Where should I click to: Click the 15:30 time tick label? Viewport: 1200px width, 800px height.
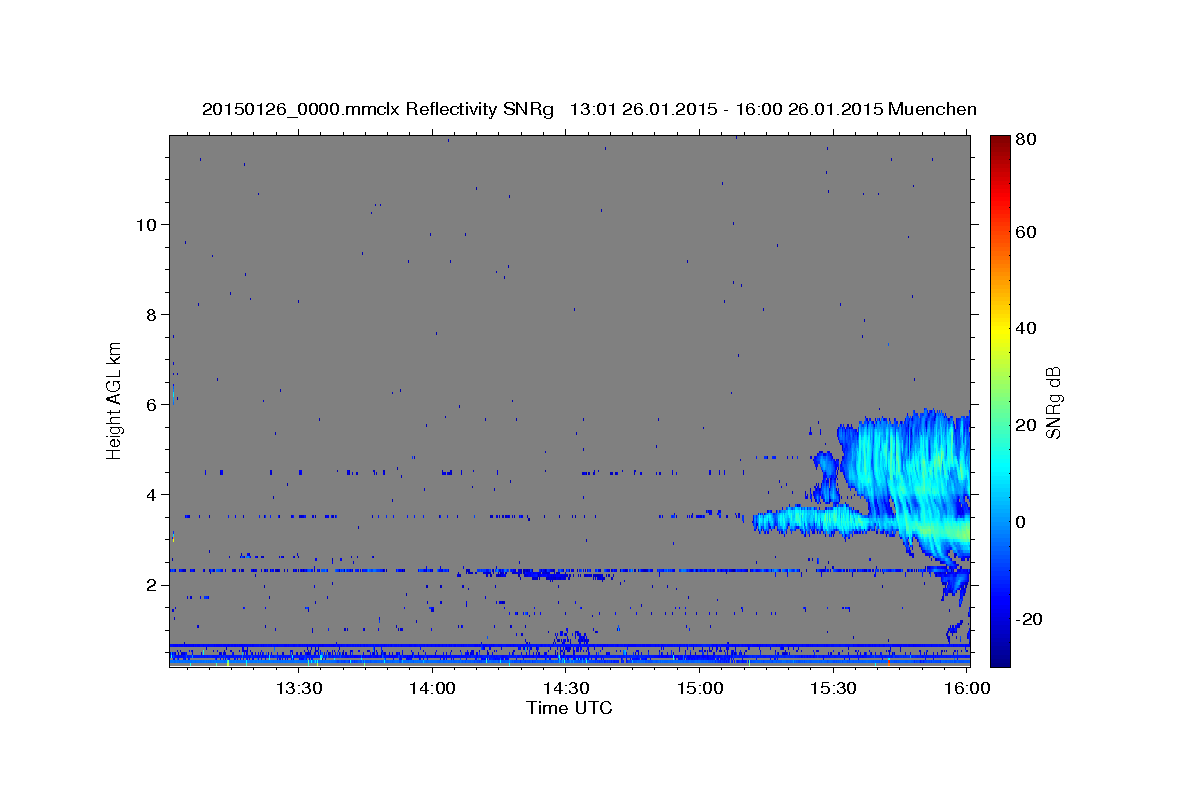pos(833,688)
